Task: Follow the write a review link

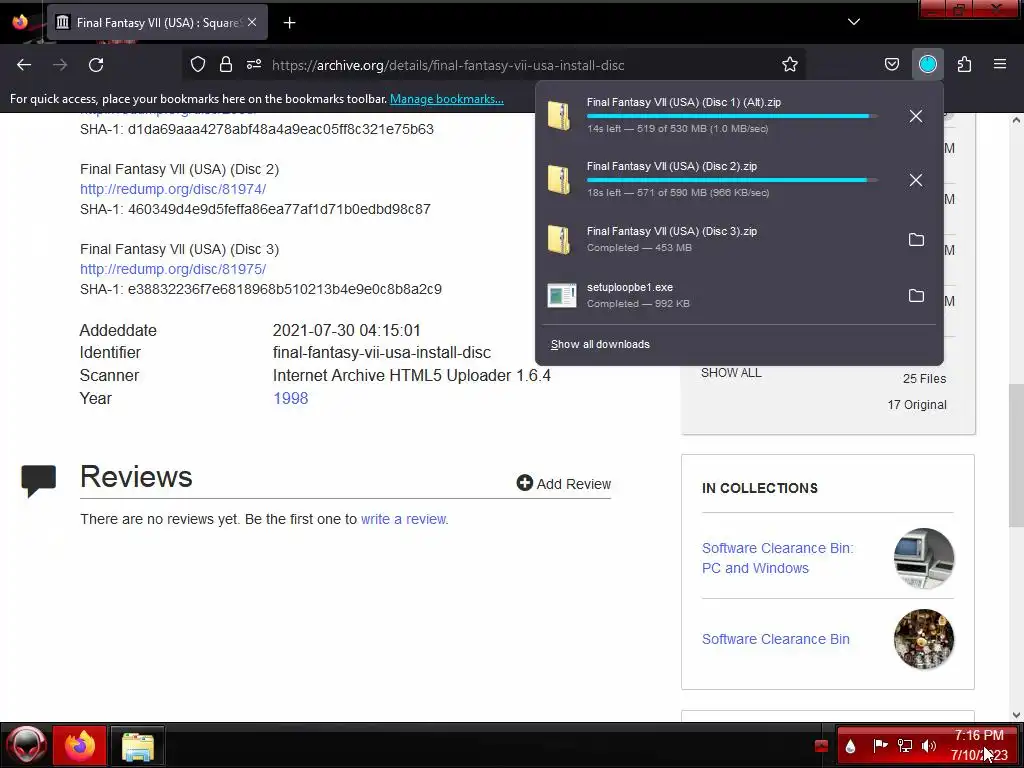Action: [404, 519]
